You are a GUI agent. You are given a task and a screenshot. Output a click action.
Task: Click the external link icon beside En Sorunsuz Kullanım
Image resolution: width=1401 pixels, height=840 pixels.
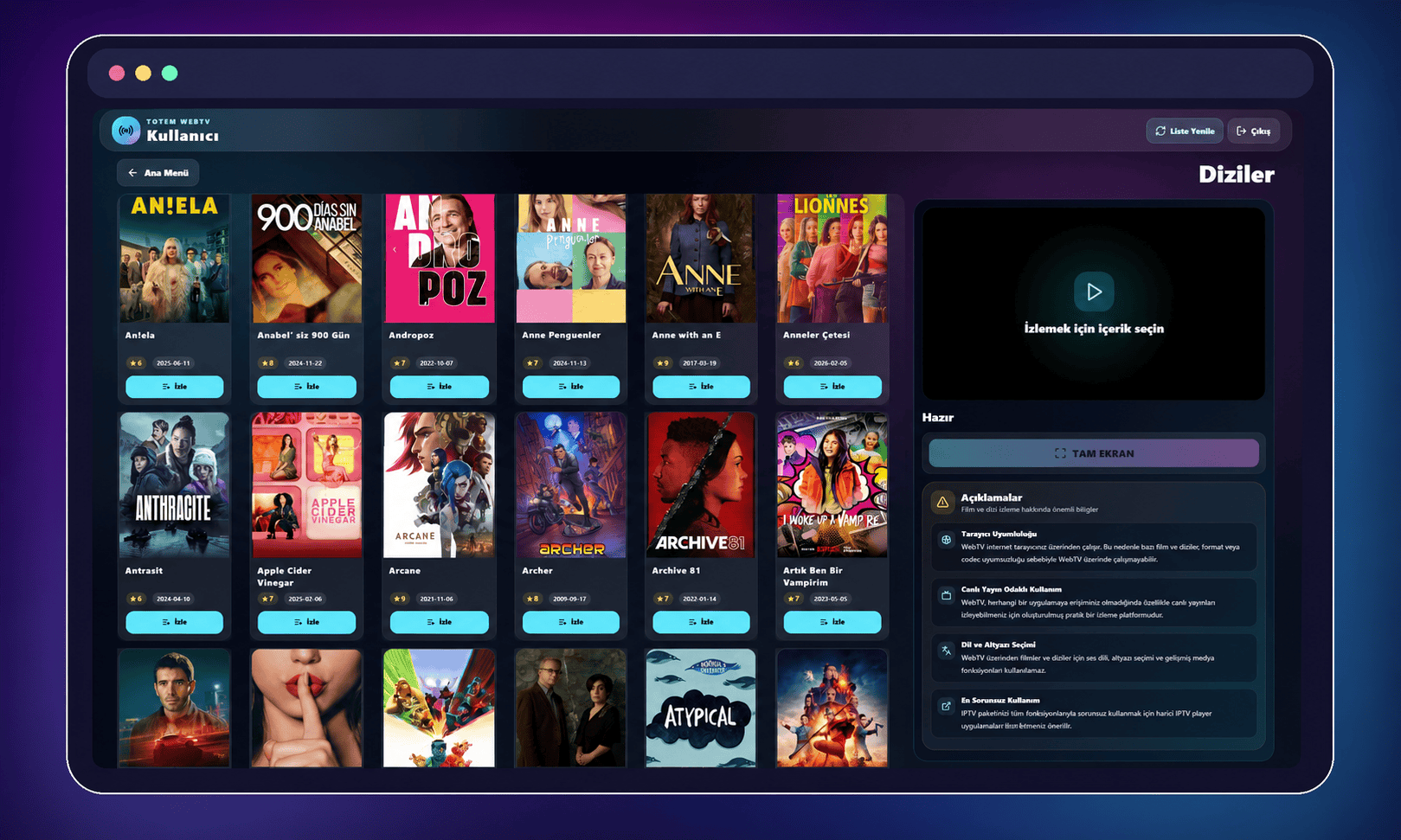[x=946, y=706]
